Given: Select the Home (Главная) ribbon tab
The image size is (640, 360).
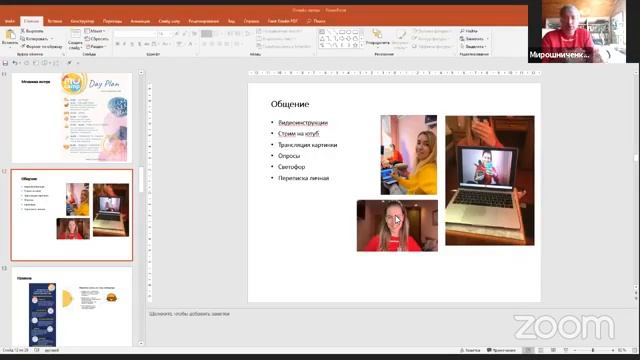Looking at the screenshot, I should [31, 21].
